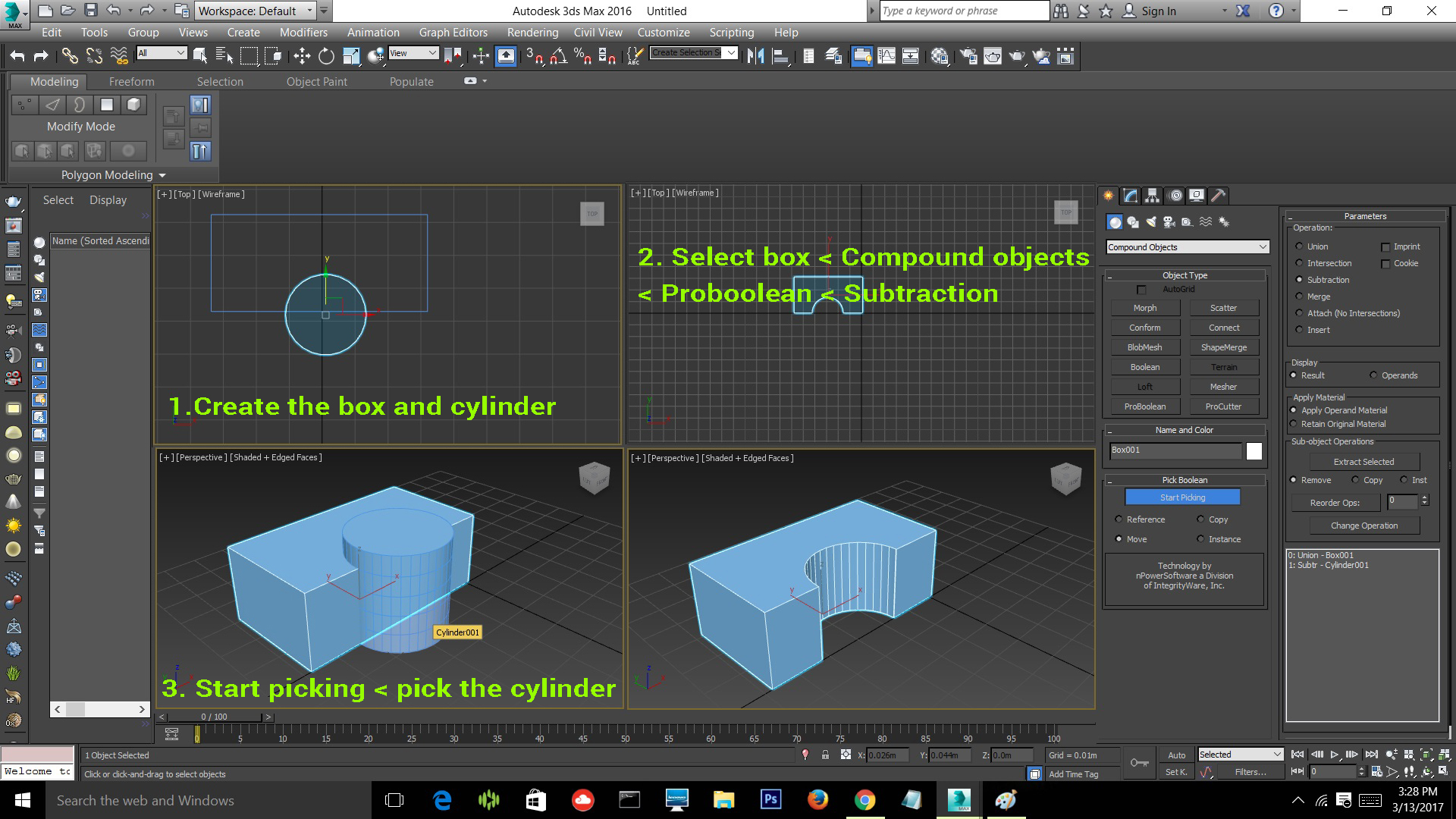Switch Display to Operands
This screenshot has height=819, width=1456.
[1373, 375]
